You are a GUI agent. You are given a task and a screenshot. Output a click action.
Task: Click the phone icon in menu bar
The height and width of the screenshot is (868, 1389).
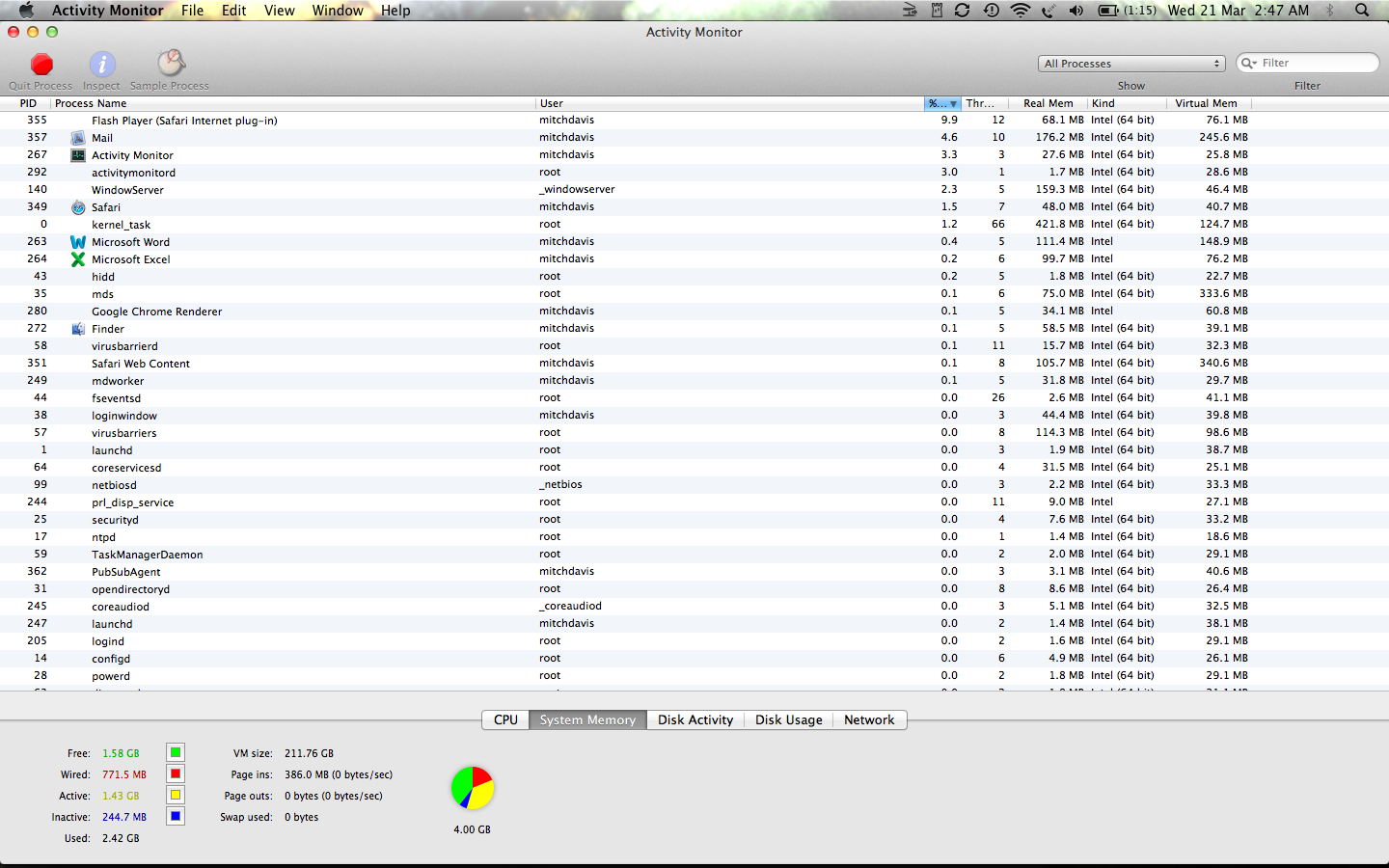(1049, 10)
